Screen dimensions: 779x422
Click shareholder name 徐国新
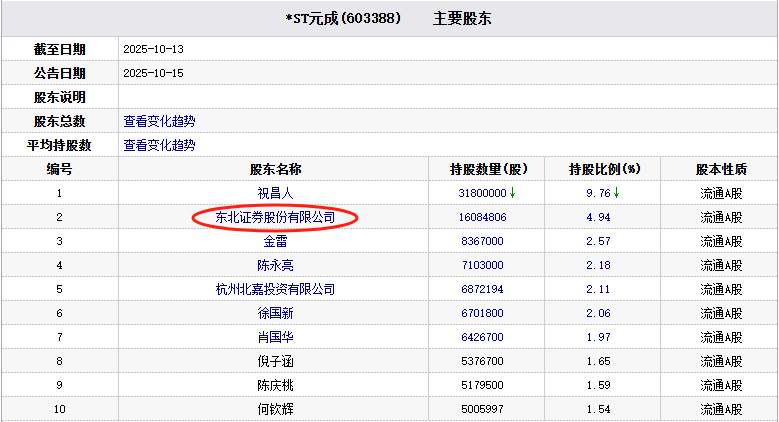coord(275,313)
